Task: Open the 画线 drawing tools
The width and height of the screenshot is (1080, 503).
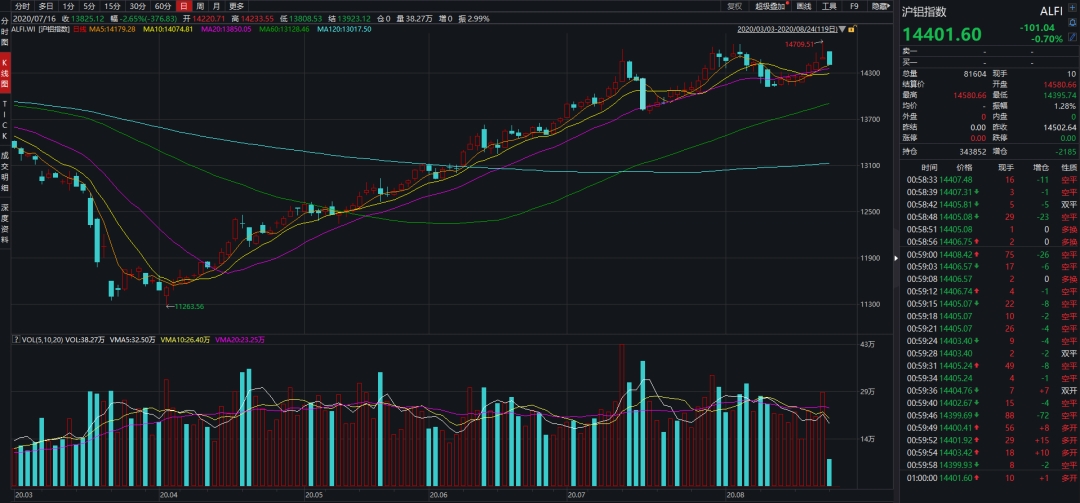Action: pyautogui.click(x=804, y=6)
